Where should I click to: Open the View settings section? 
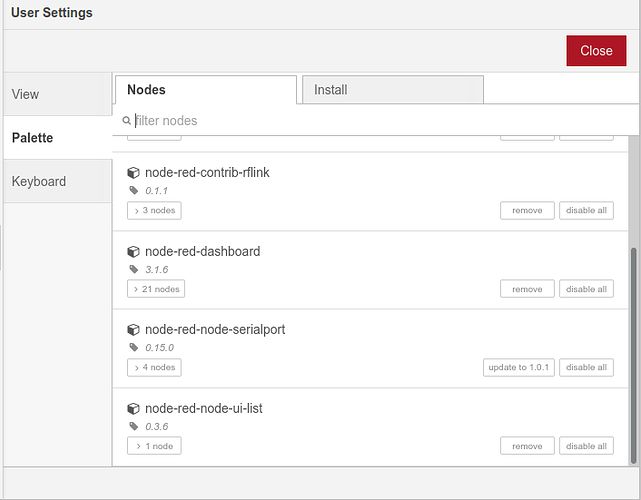click(x=58, y=94)
